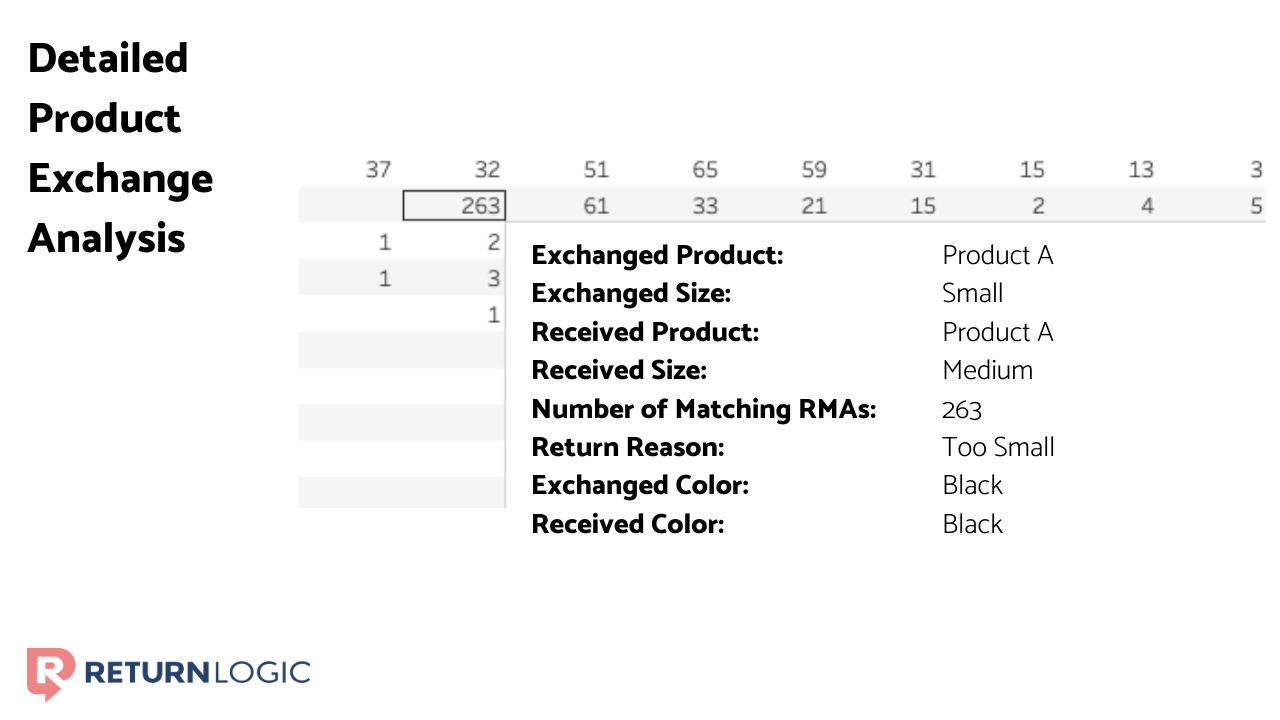Select the Too Small return reason value
This screenshot has height=720, width=1280.
point(998,447)
